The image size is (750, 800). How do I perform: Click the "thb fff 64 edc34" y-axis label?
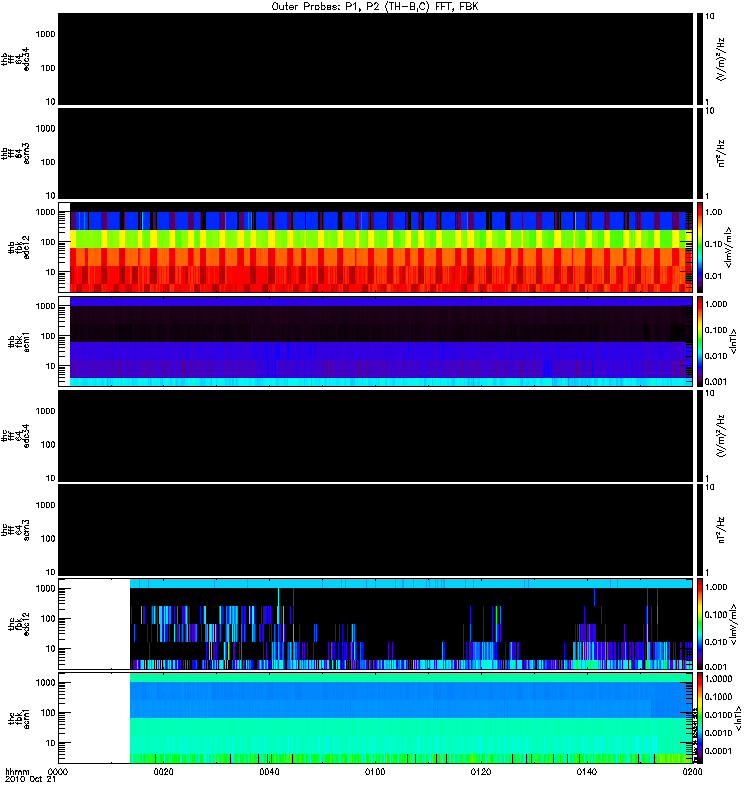[x=15, y=59]
